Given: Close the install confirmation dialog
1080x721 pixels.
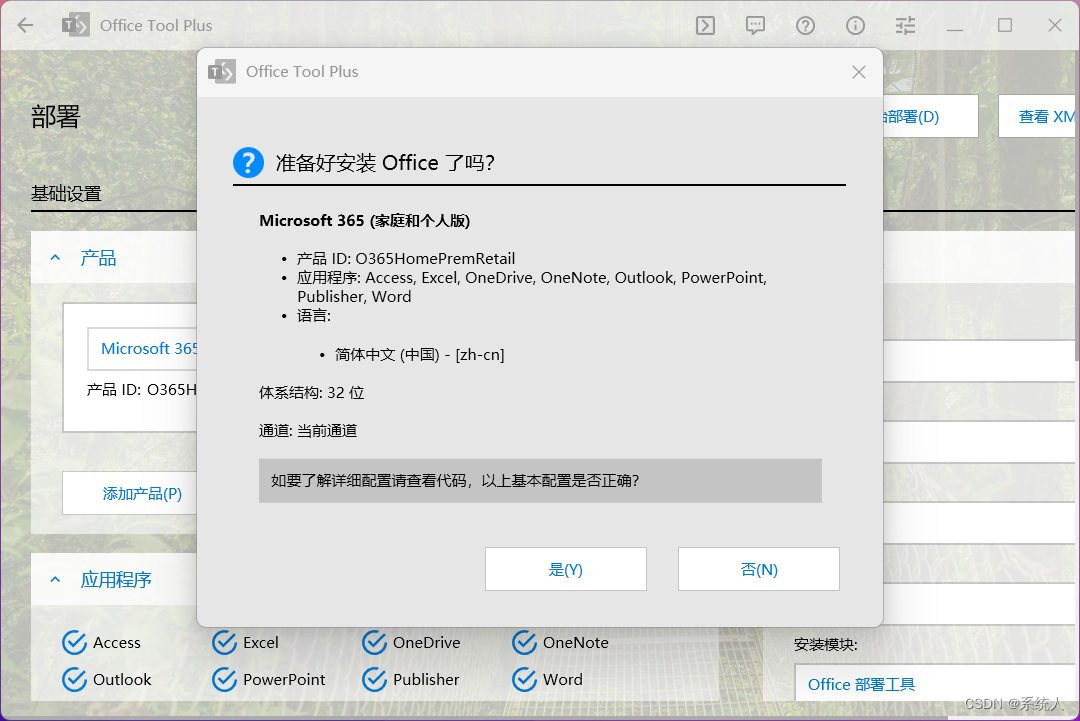Looking at the screenshot, I should click(x=858, y=72).
